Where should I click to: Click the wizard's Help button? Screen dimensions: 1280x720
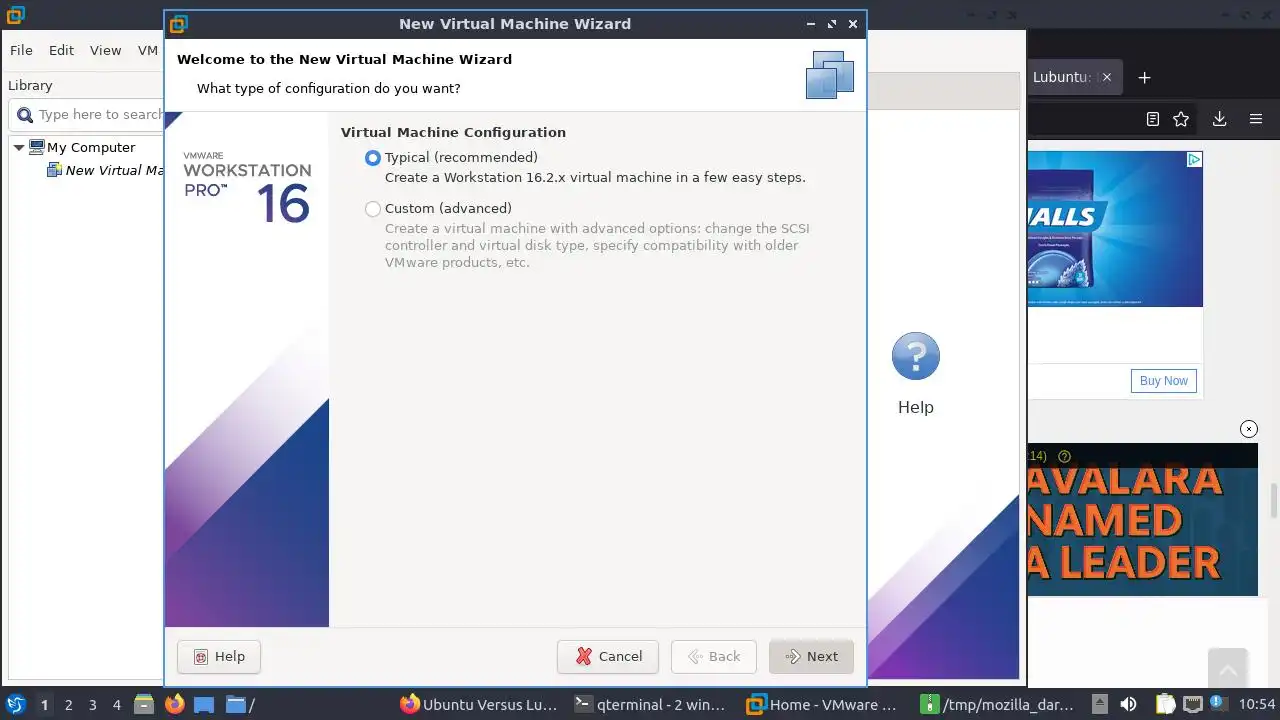pos(219,657)
